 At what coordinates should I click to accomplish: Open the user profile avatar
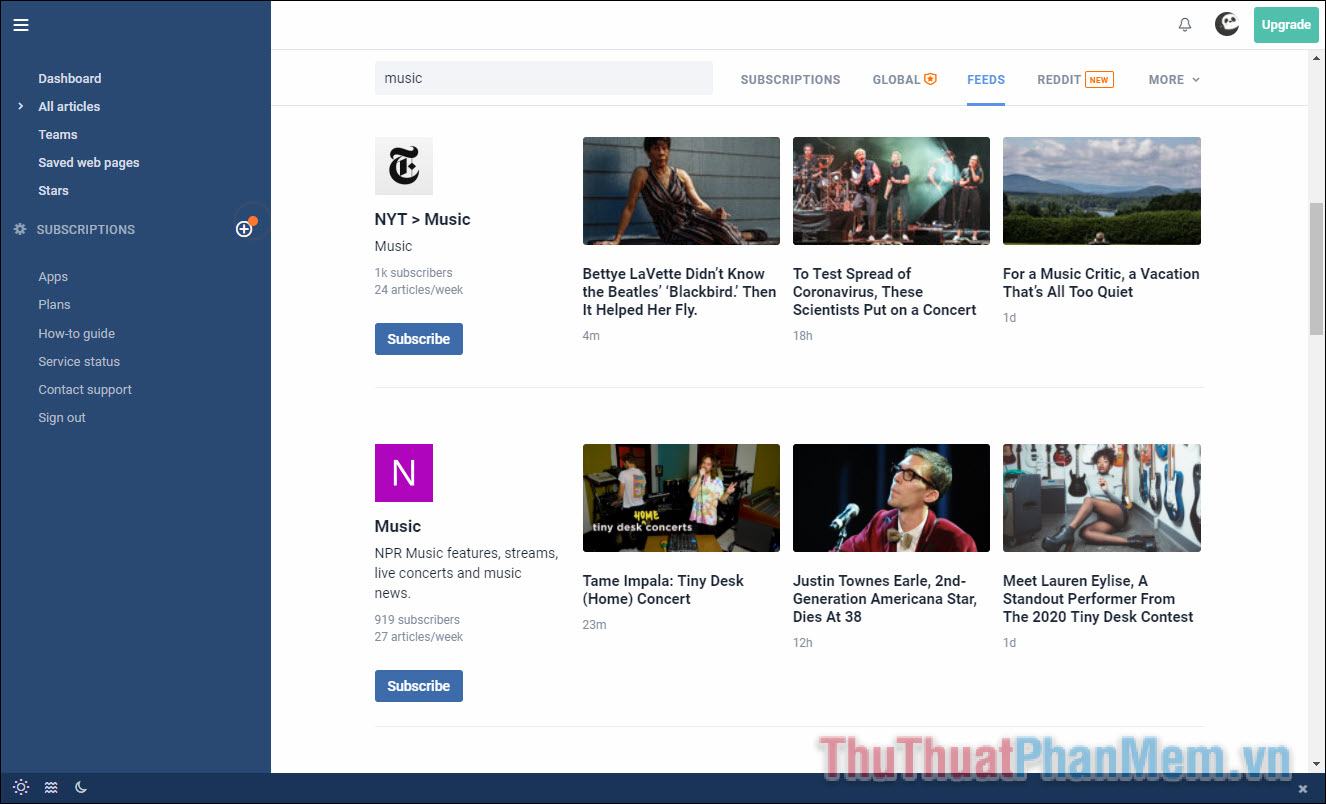[1227, 24]
